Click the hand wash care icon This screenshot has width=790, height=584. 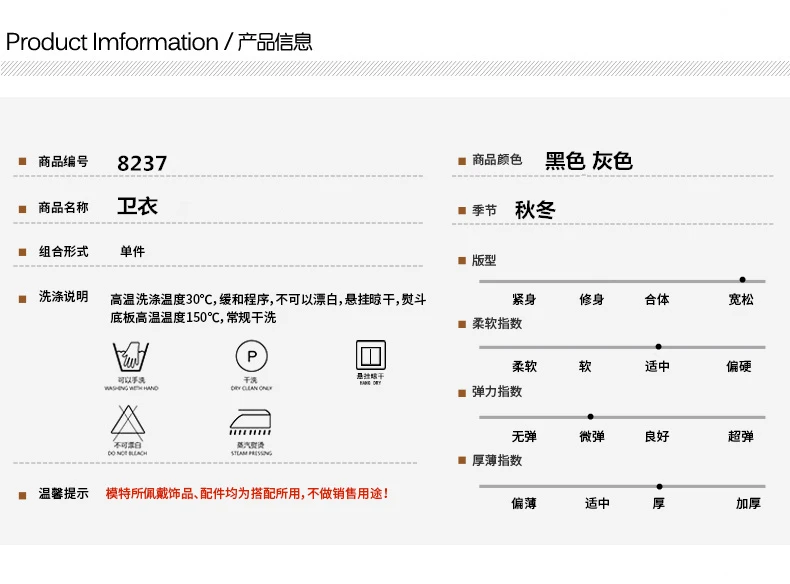point(130,356)
